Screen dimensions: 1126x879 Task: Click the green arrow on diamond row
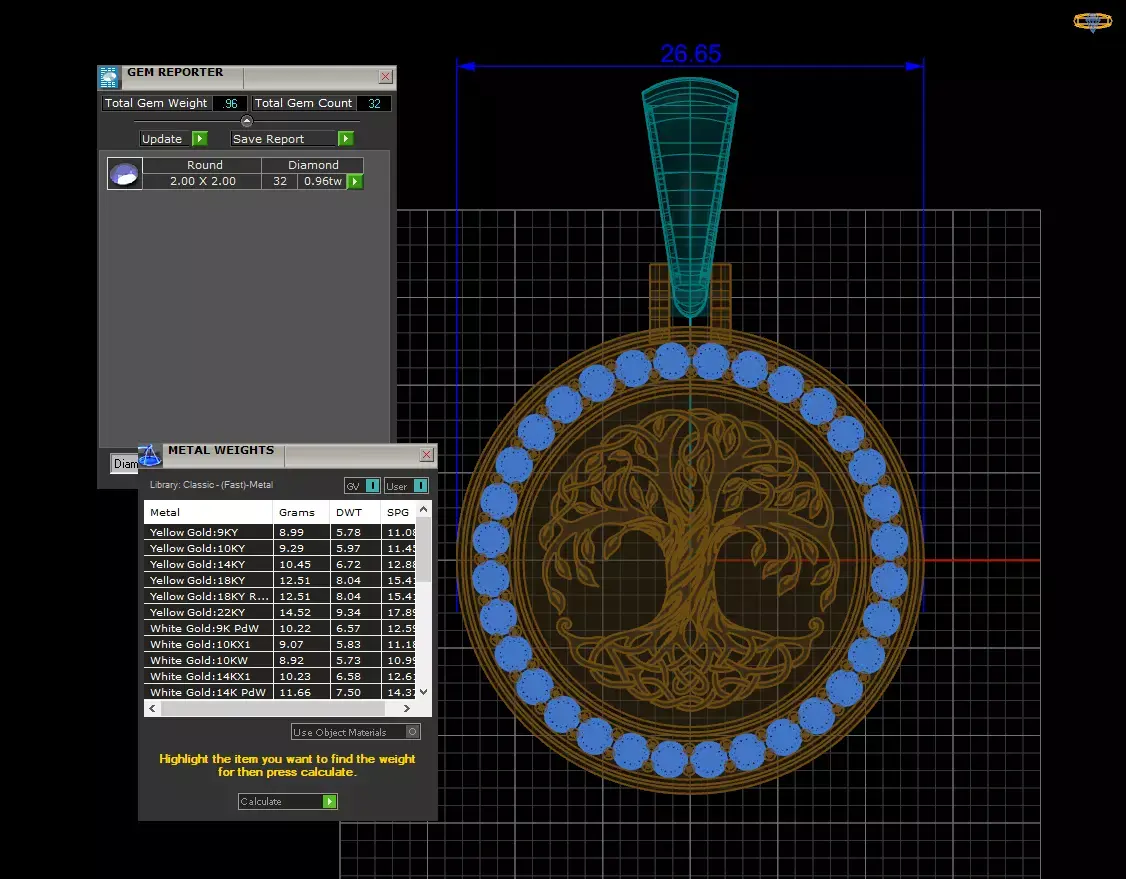[355, 182]
